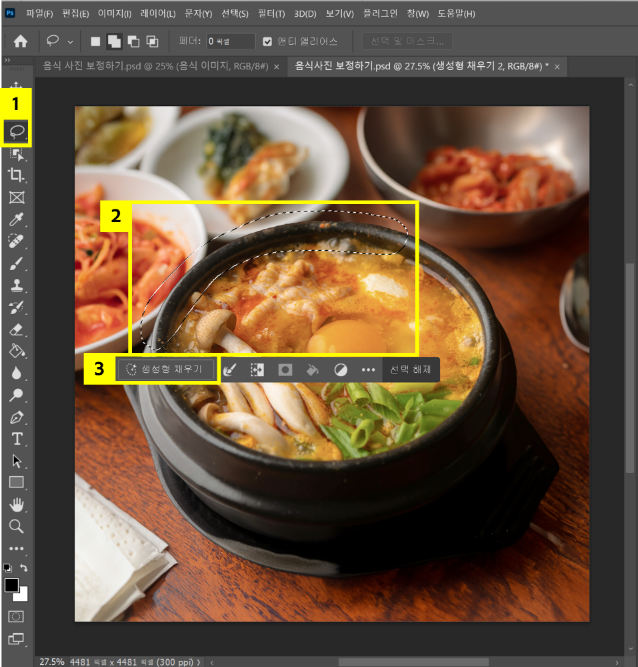Choose Subtract from Selection mode

tap(133, 41)
